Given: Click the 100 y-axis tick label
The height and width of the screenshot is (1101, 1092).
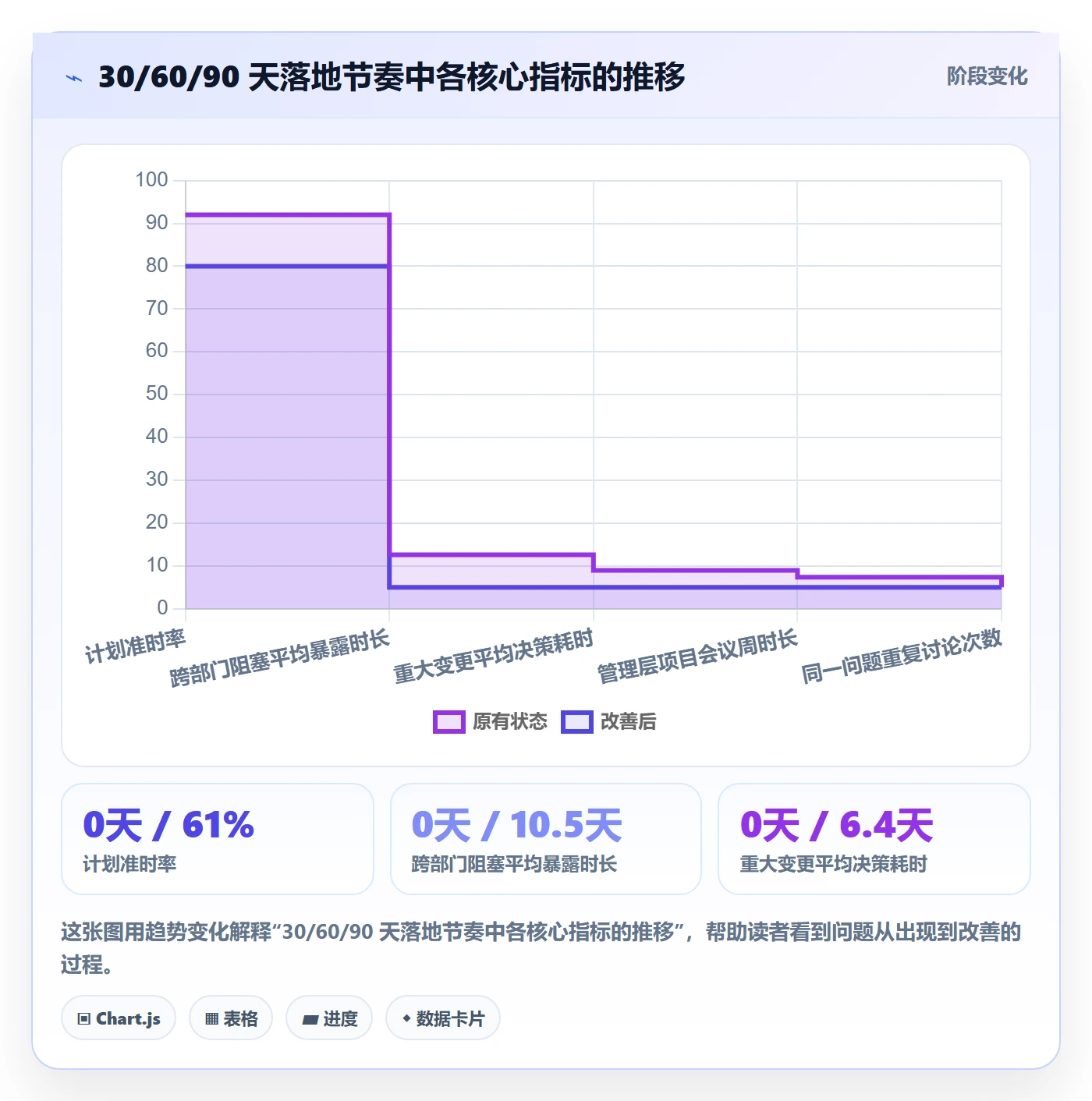Looking at the screenshot, I should [x=151, y=180].
